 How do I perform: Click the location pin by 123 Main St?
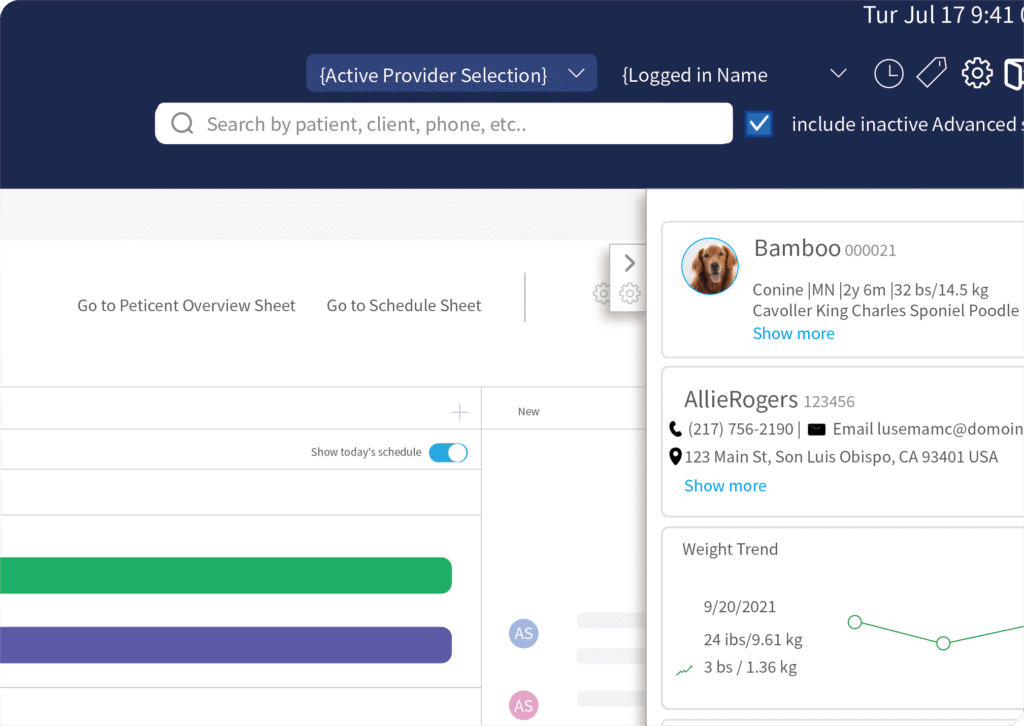[x=675, y=457]
